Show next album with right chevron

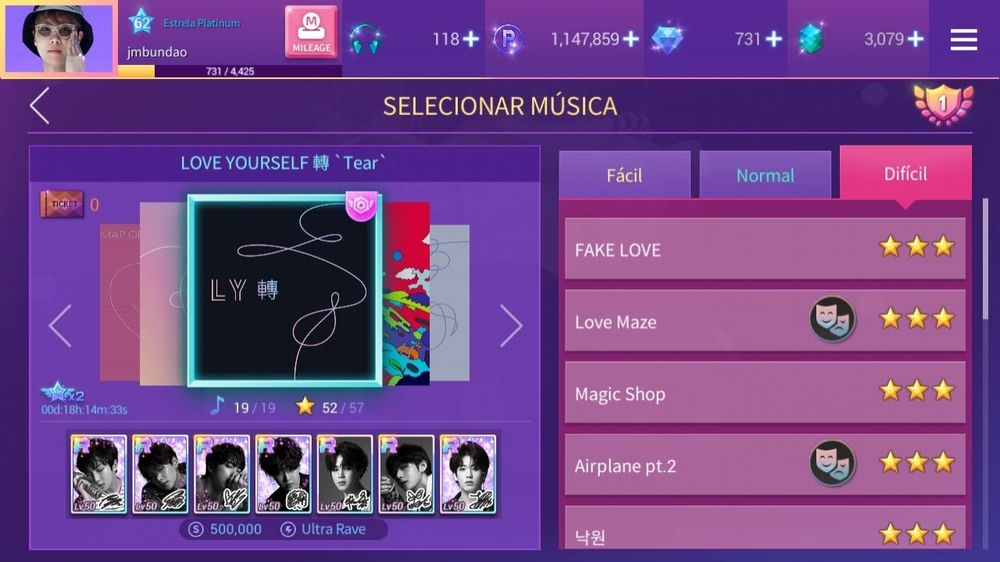511,326
